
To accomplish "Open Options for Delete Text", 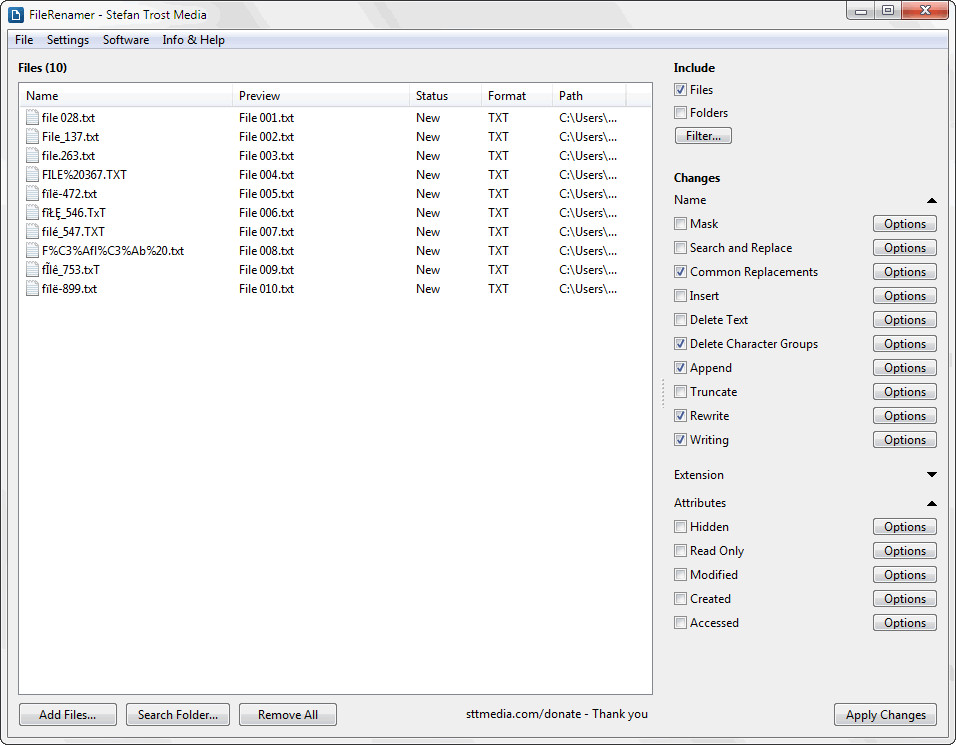I will (905, 319).
